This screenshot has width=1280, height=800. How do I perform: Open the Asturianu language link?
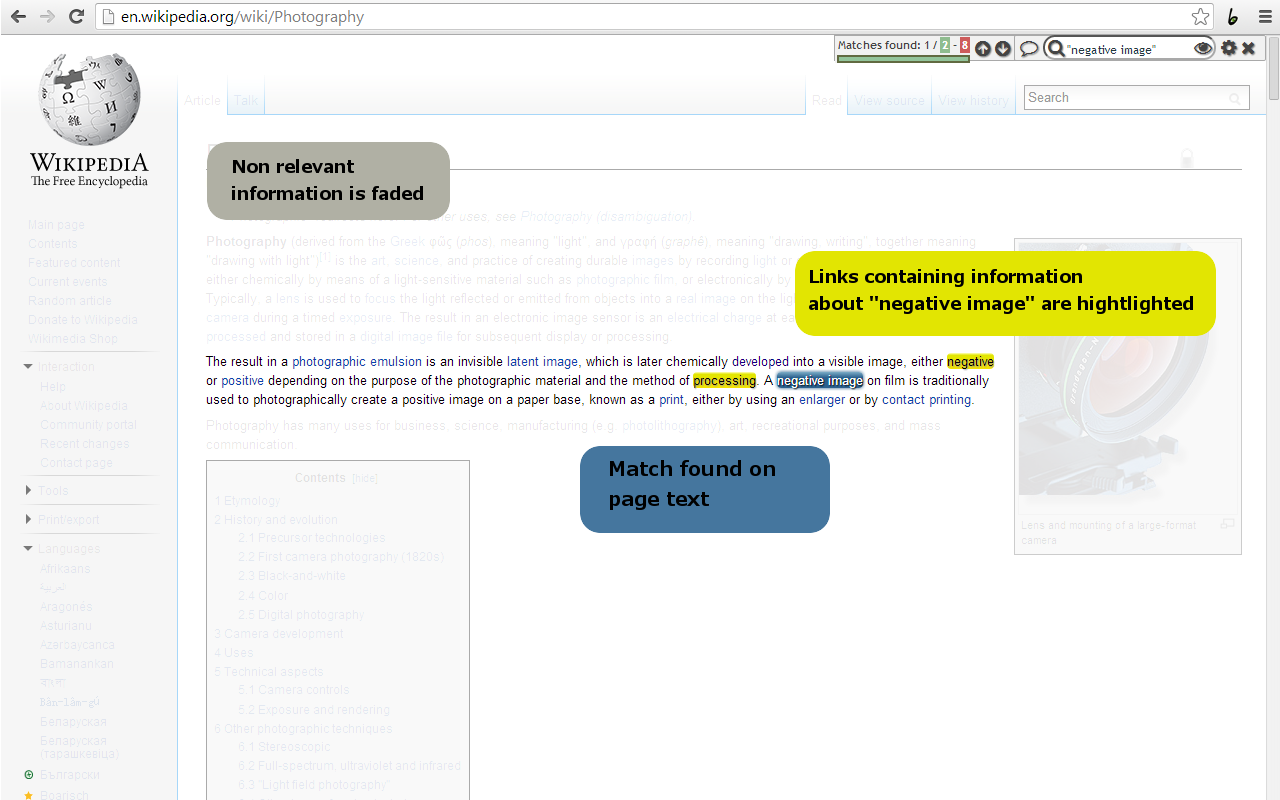[66, 626]
